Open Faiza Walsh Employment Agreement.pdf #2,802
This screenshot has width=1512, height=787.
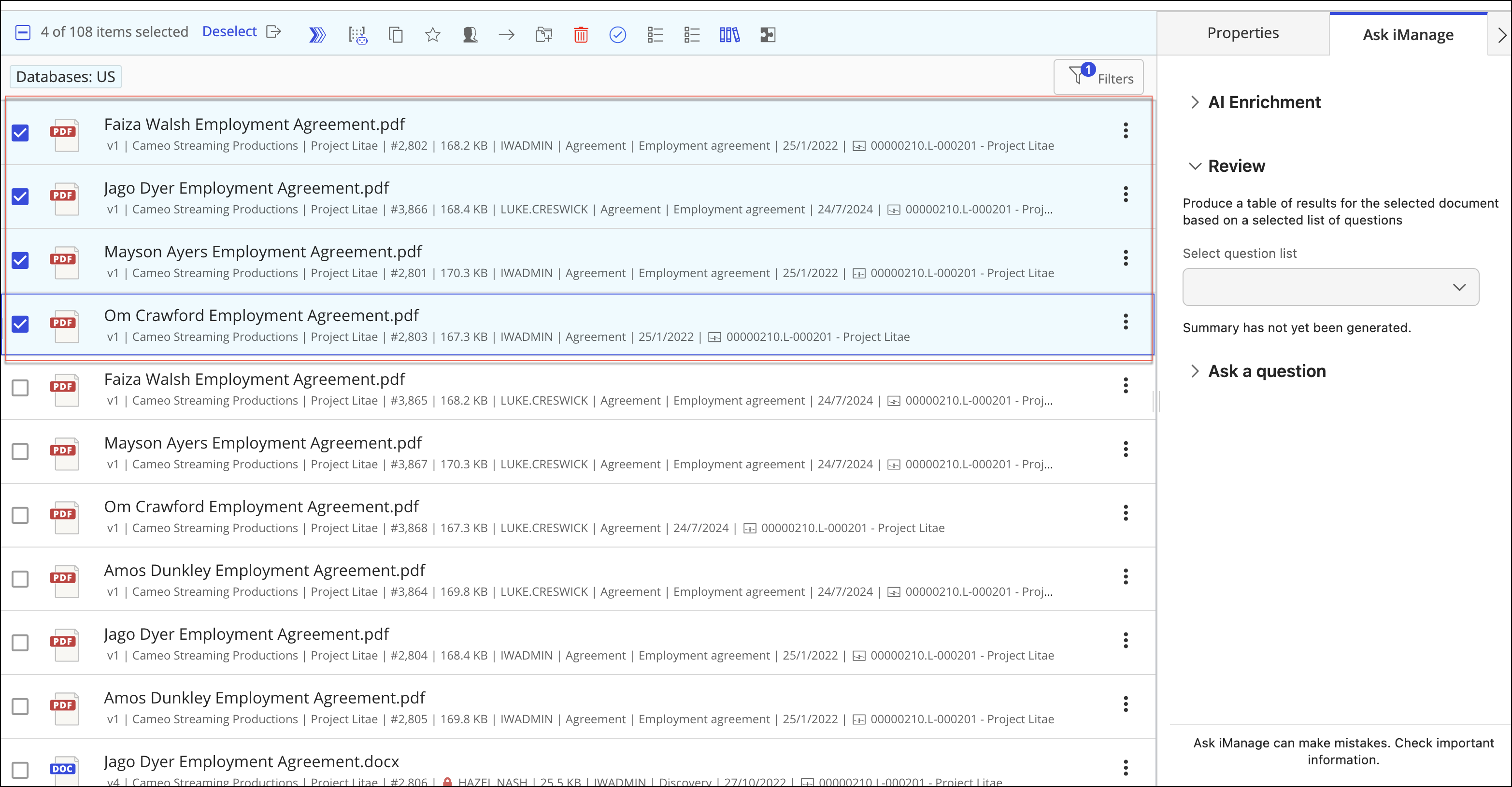tap(254, 125)
